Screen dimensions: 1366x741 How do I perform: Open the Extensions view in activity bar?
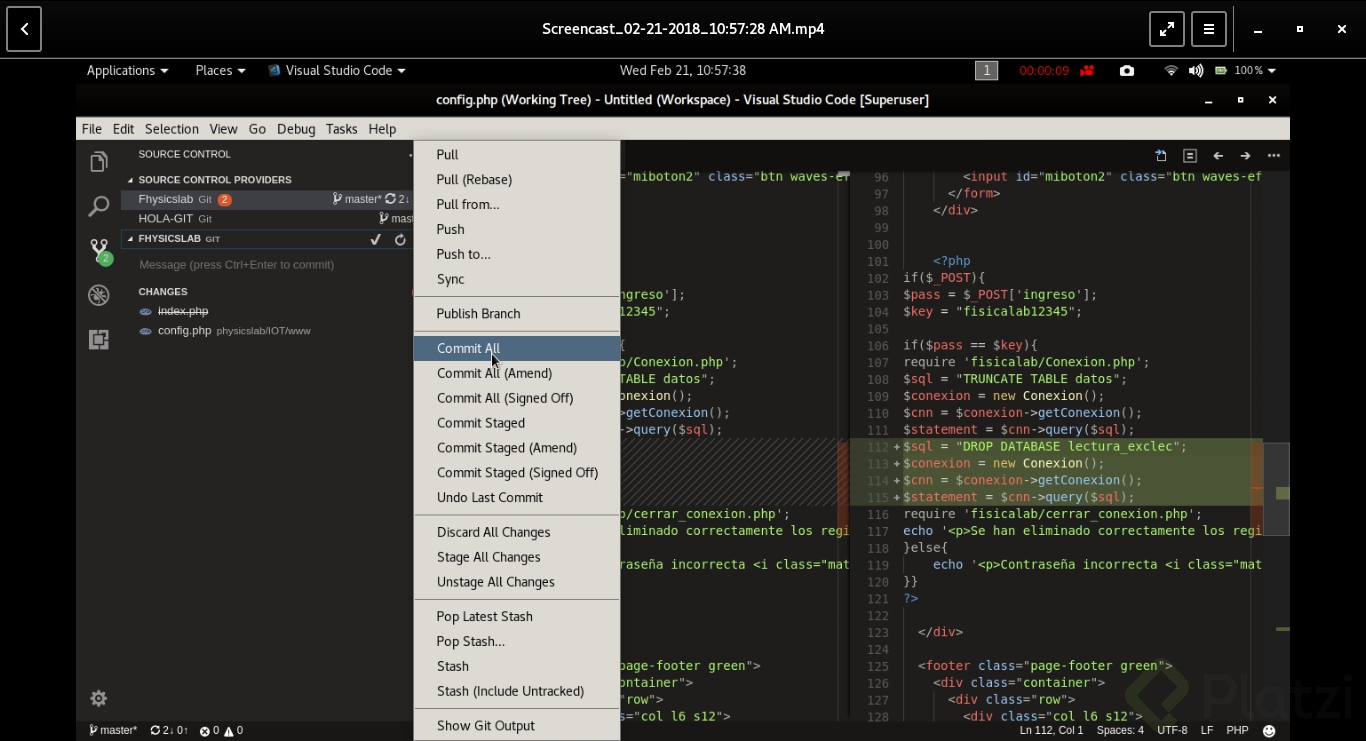pyautogui.click(x=99, y=340)
